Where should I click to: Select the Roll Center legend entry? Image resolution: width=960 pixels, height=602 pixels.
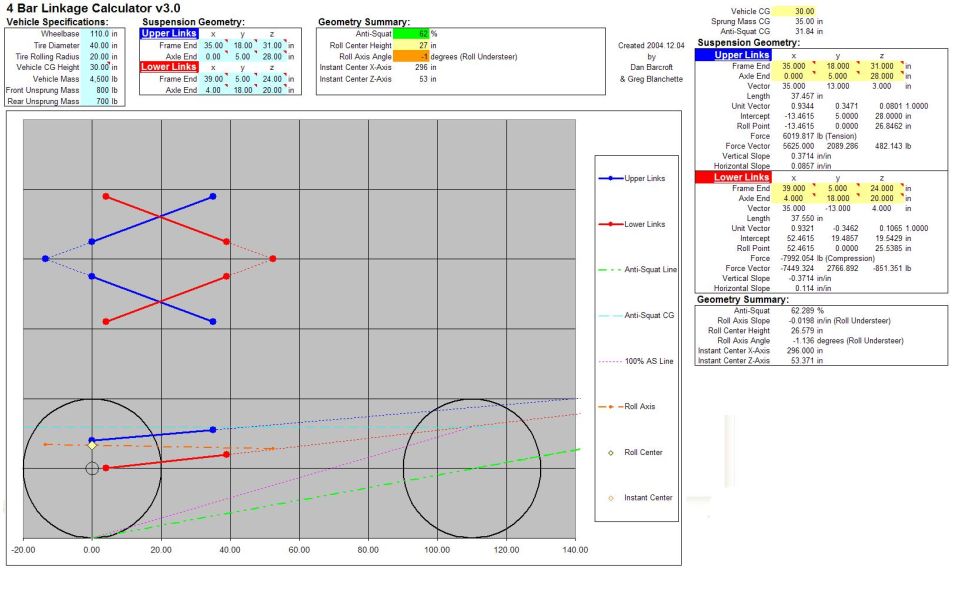click(x=634, y=453)
